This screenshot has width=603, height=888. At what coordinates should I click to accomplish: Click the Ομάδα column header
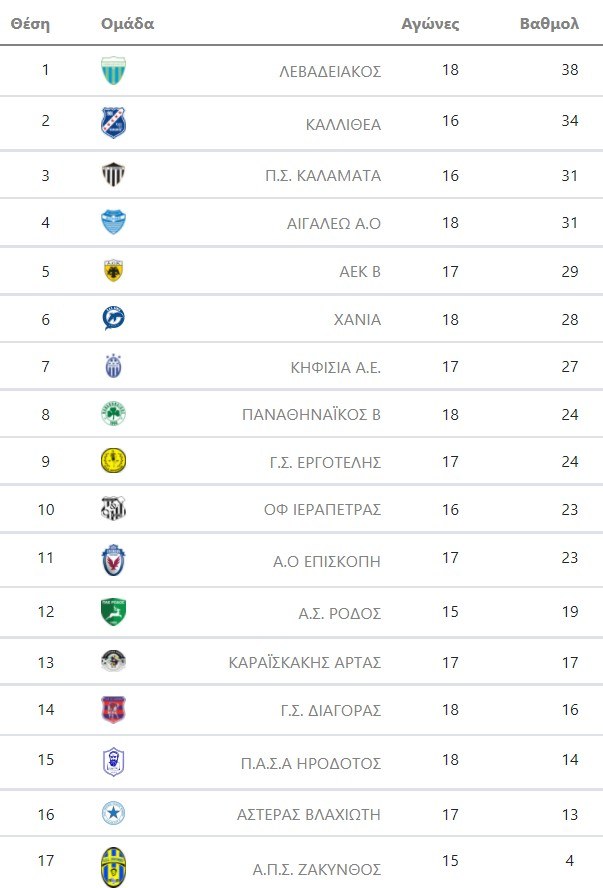(128, 24)
